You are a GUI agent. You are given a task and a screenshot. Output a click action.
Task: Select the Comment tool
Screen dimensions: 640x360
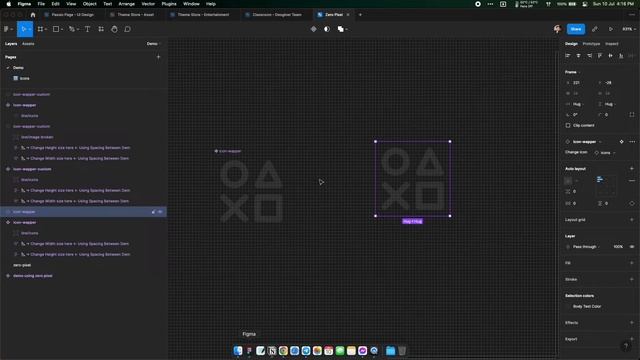[127, 29]
